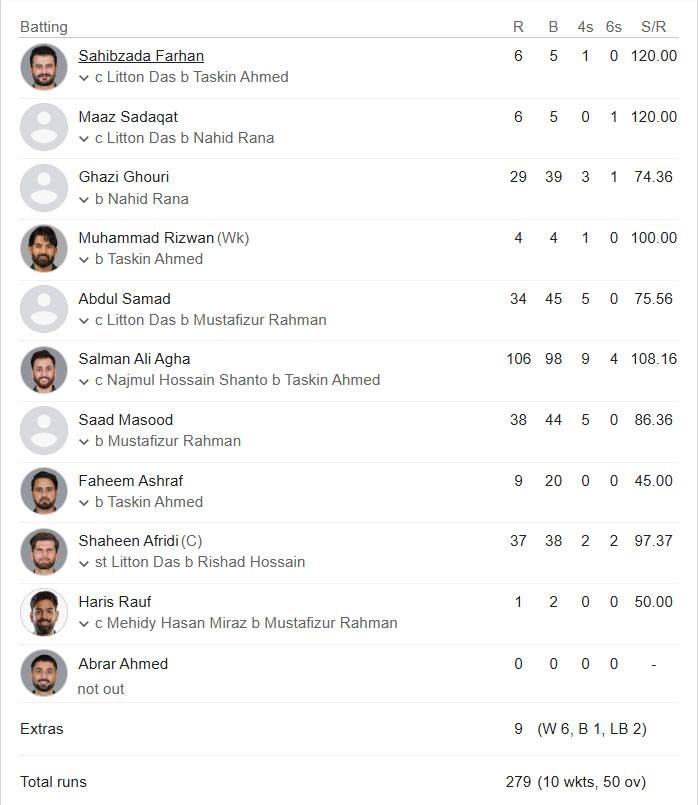Open the Sahibzada Farhan player link
The image size is (698, 805).
click(x=141, y=55)
